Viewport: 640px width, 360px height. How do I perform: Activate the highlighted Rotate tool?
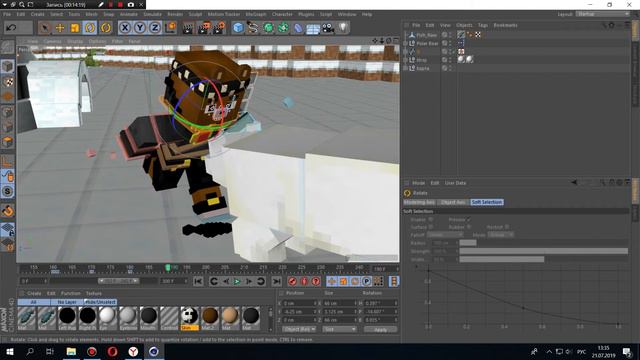tap(90, 28)
